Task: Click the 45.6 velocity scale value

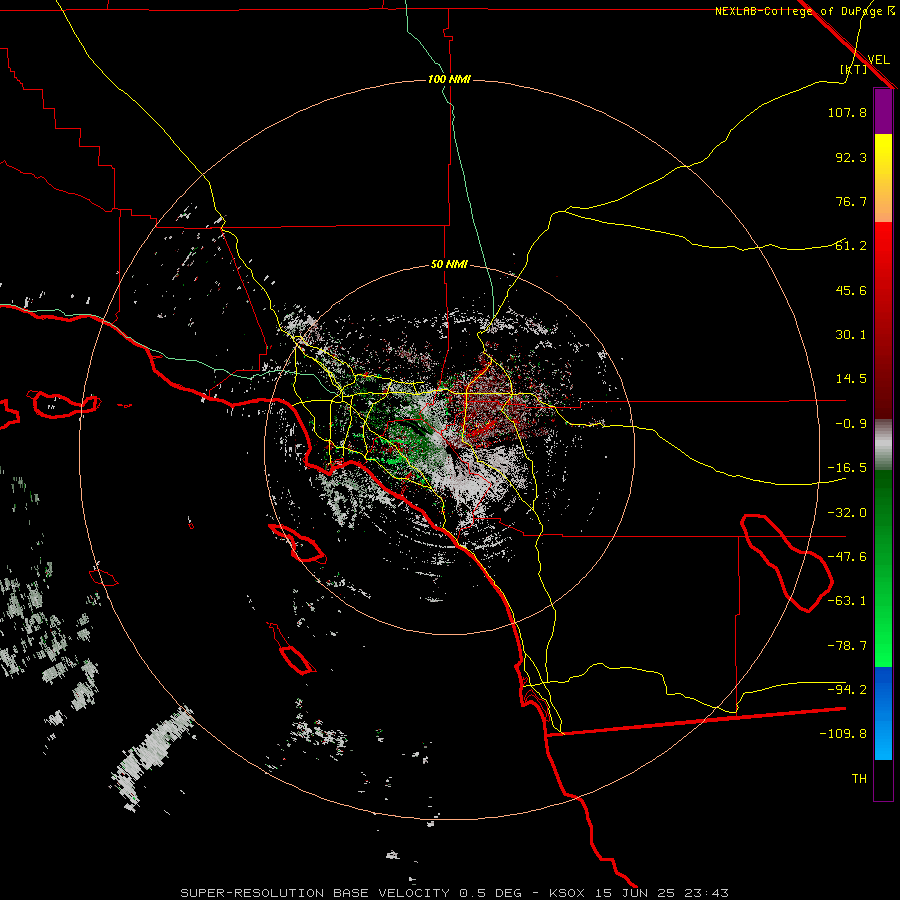Action: [x=851, y=290]
